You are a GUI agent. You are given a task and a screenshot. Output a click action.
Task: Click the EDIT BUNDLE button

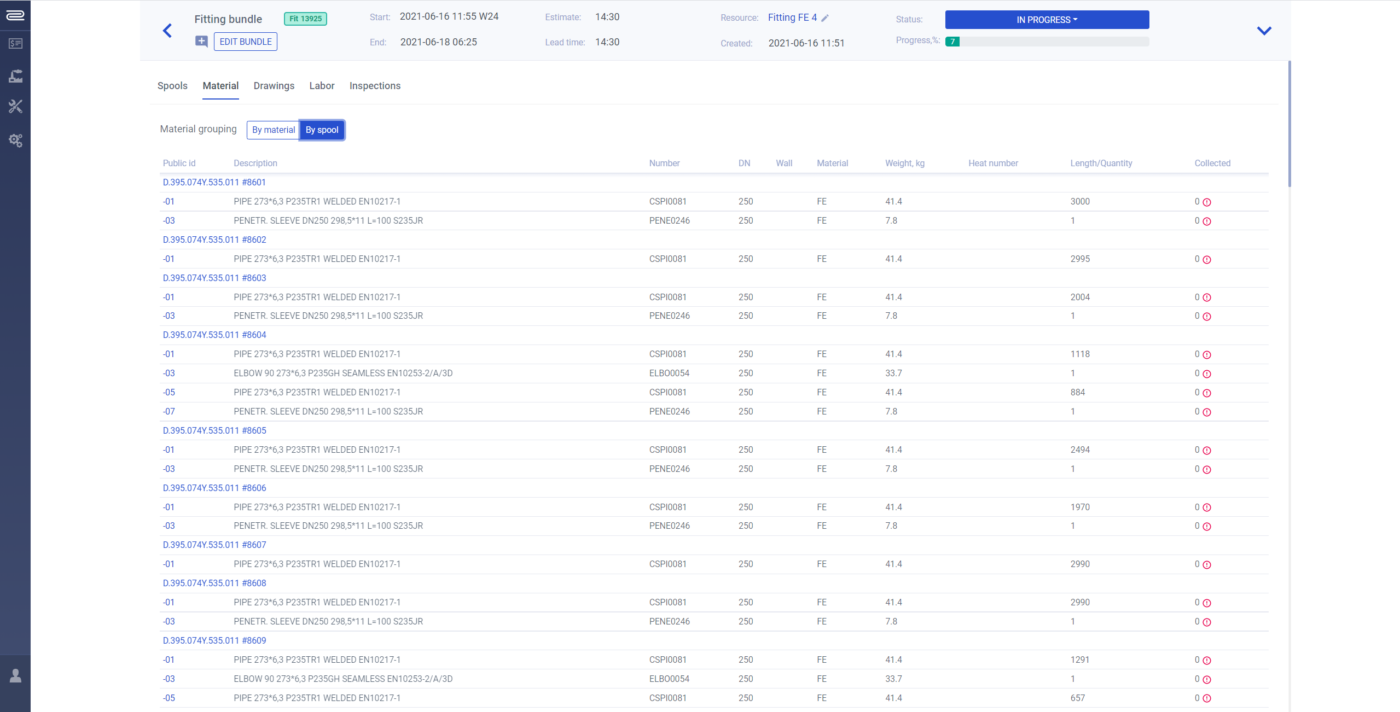(x=245, y=42)
